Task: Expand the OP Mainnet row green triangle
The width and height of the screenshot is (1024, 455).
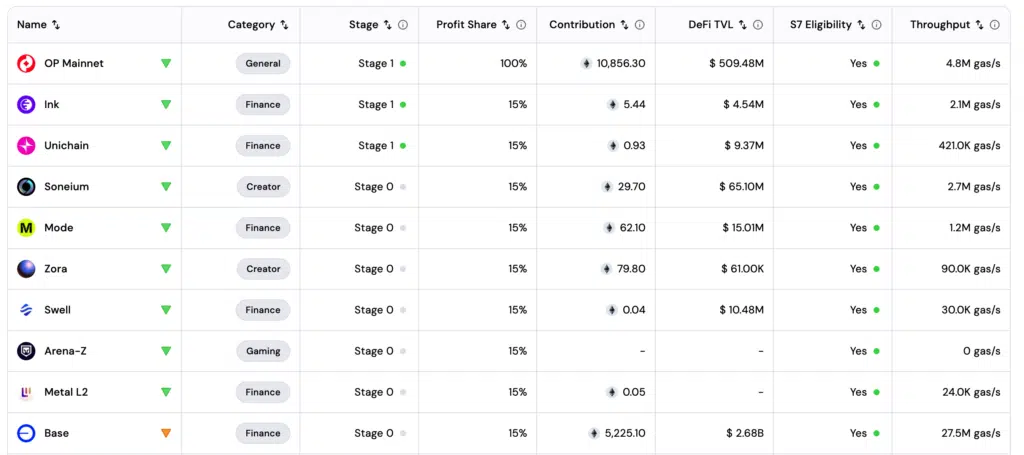Action: tap(166, 63)
